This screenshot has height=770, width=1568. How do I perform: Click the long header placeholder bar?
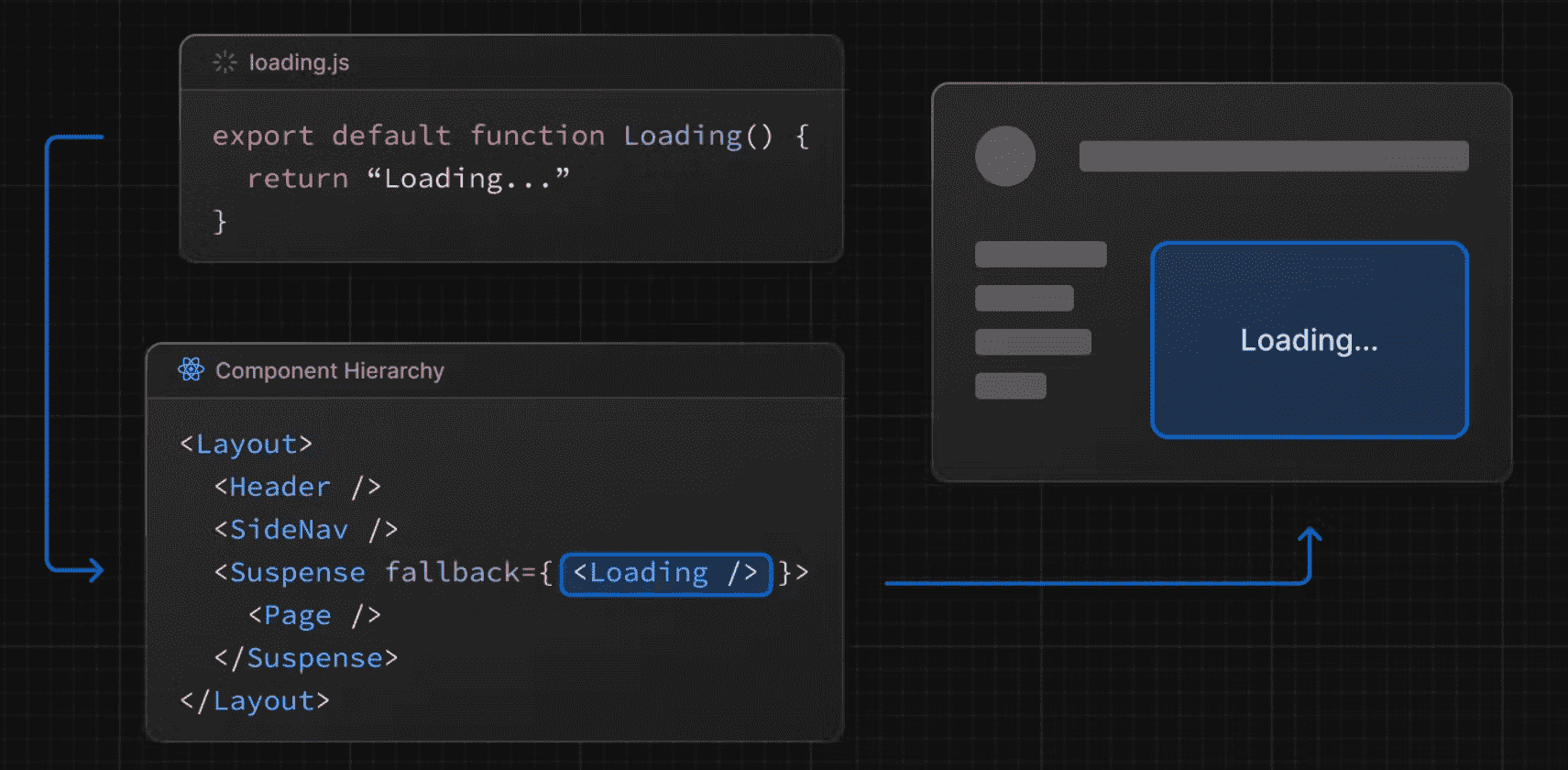[1273, 156]
